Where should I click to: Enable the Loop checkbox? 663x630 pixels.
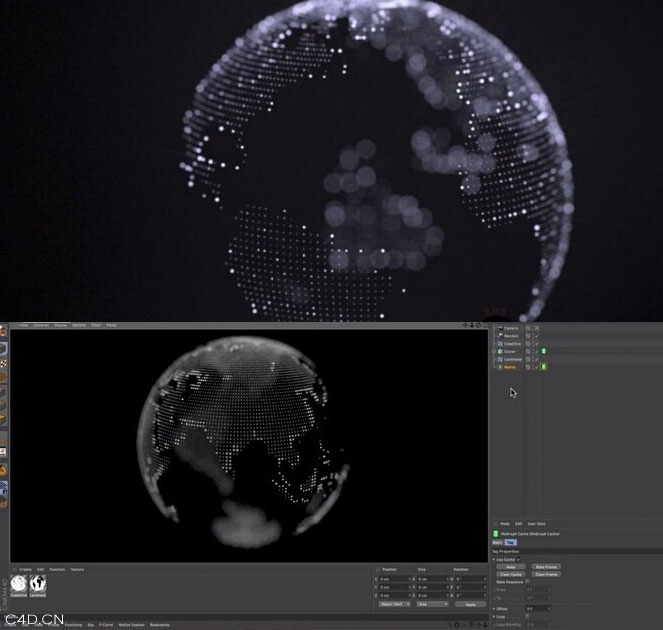click(x=527, y=616)
